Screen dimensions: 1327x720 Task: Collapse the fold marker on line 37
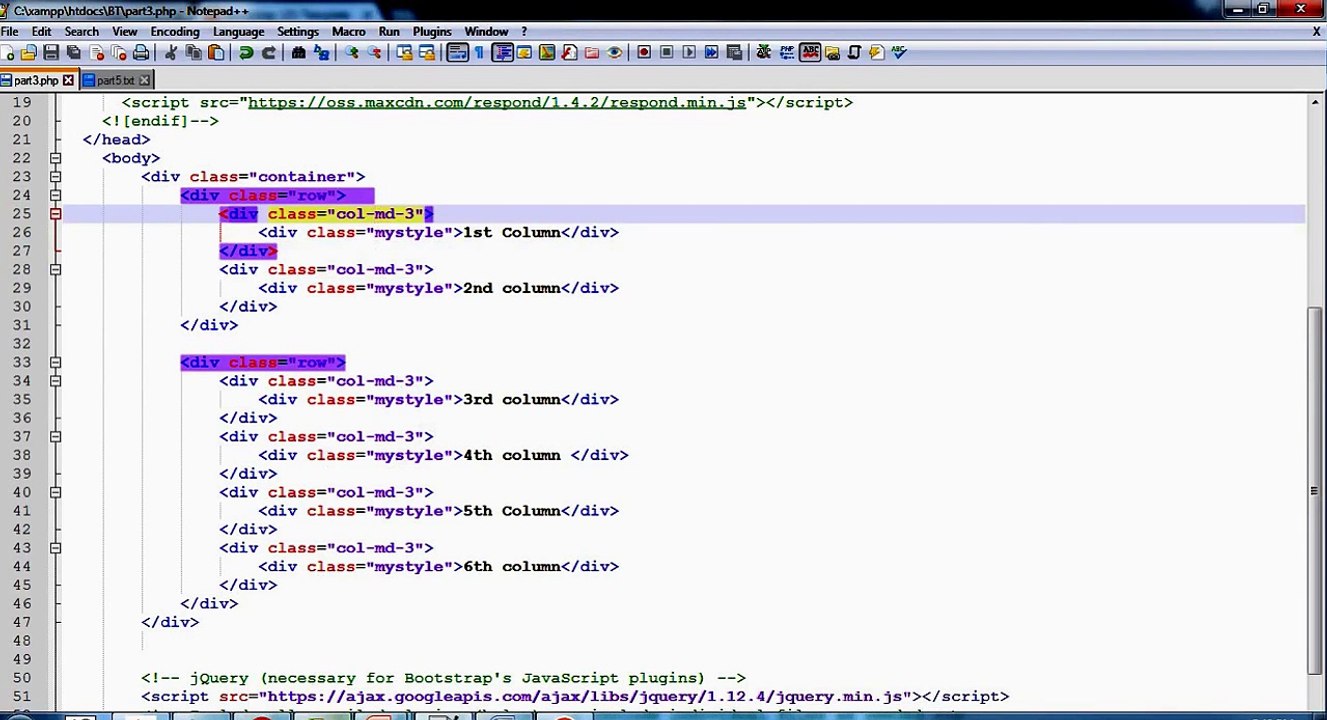coord(55,437)
